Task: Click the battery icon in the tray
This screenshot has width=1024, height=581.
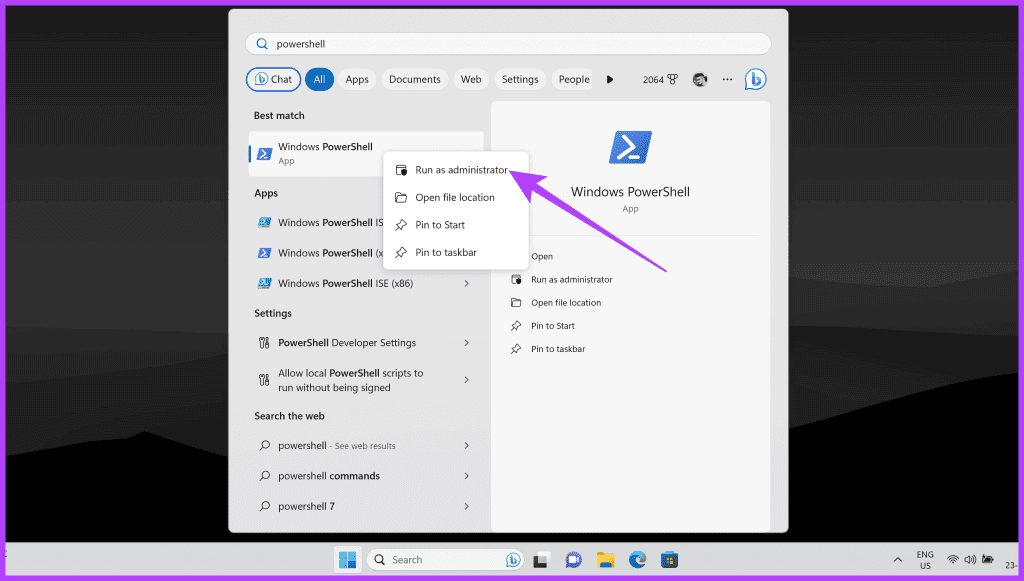Action: [x=987, y=559]
